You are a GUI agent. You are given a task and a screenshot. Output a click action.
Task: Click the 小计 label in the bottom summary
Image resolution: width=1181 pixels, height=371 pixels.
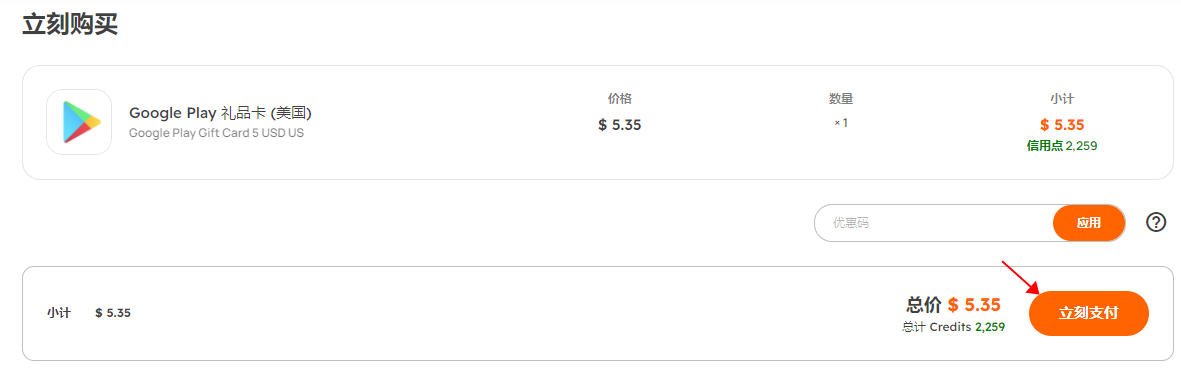point(59,313)
